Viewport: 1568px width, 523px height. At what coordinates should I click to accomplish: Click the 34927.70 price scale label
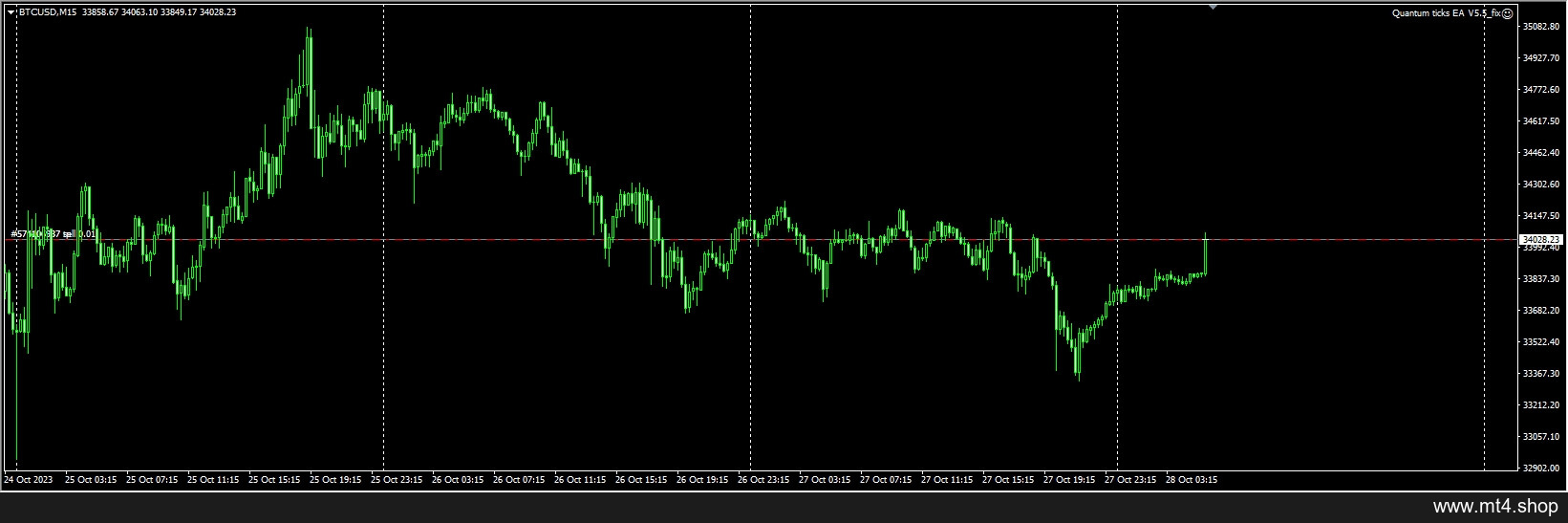(x=1541, y=58)
